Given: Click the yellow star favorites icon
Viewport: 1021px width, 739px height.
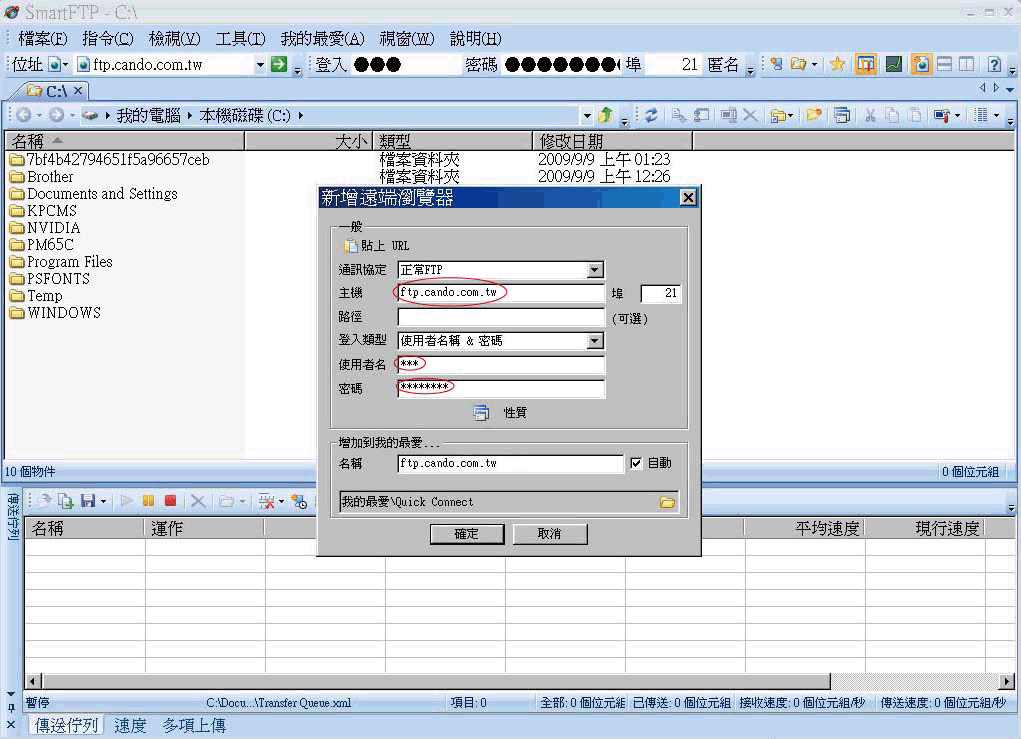Looking at the screenshot, I should (x=837, y=64).
